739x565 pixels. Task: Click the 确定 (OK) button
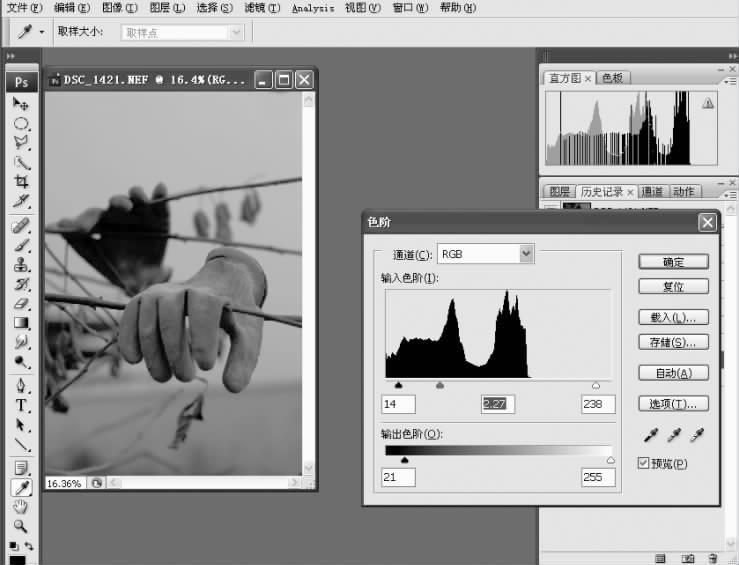click(x=673, y=262)
